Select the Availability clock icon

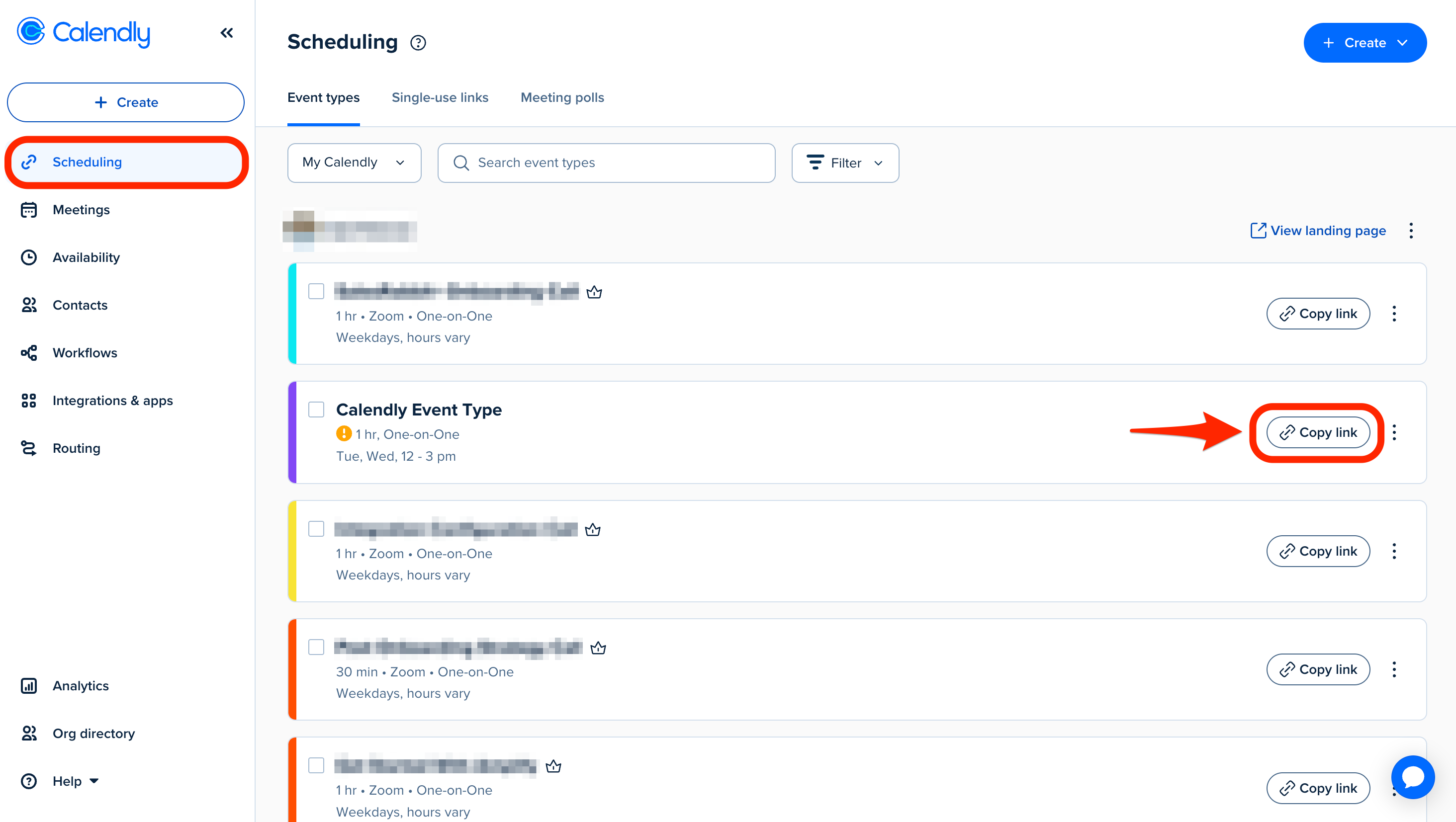[x=29, y=257]
